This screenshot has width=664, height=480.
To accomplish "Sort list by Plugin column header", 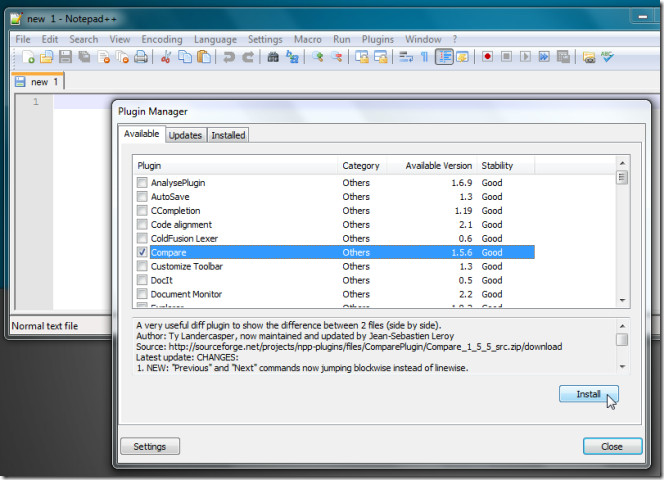I will pyautogui.click(x=236, y=166).
